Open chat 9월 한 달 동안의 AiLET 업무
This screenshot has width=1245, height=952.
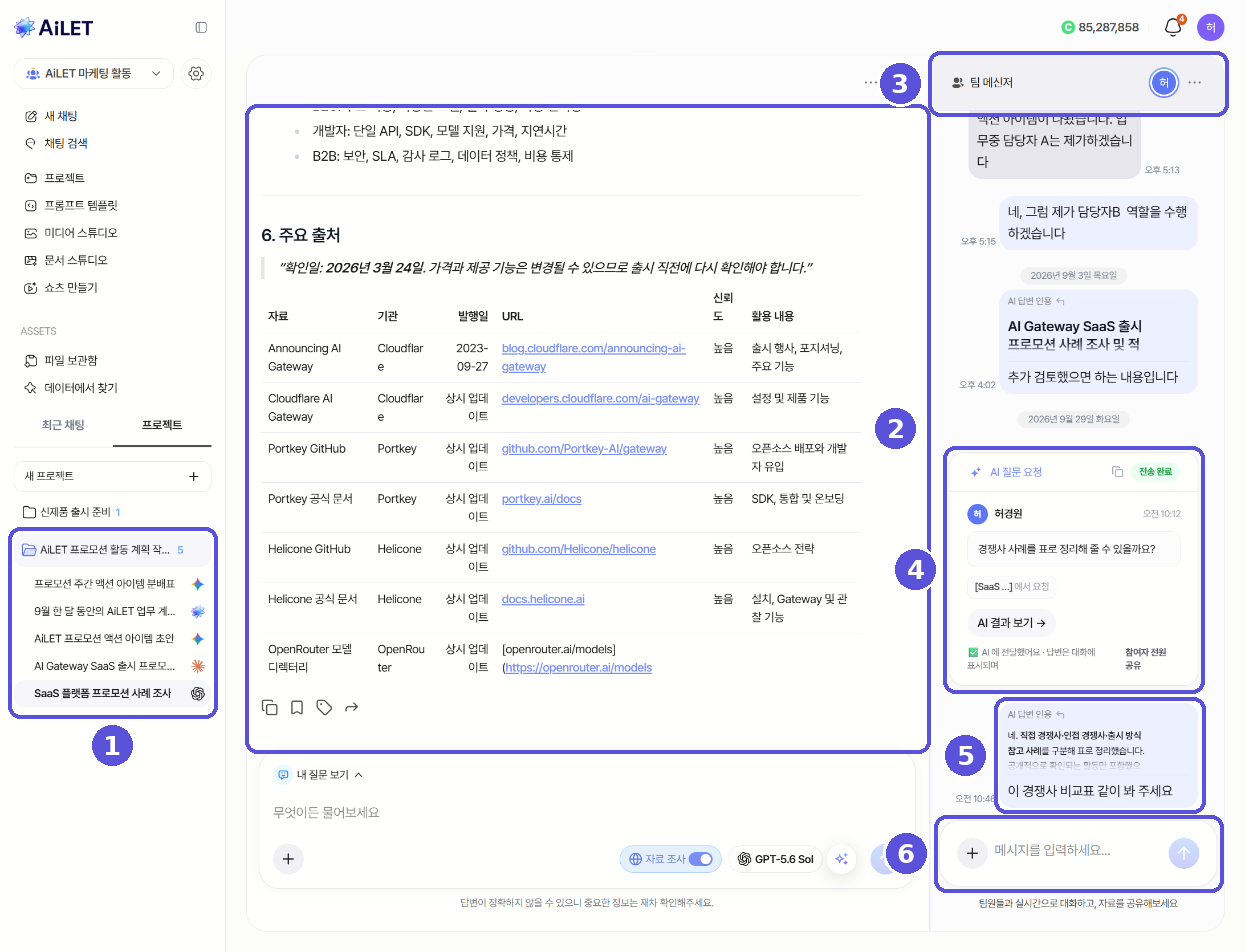click(x=113, y=611)
